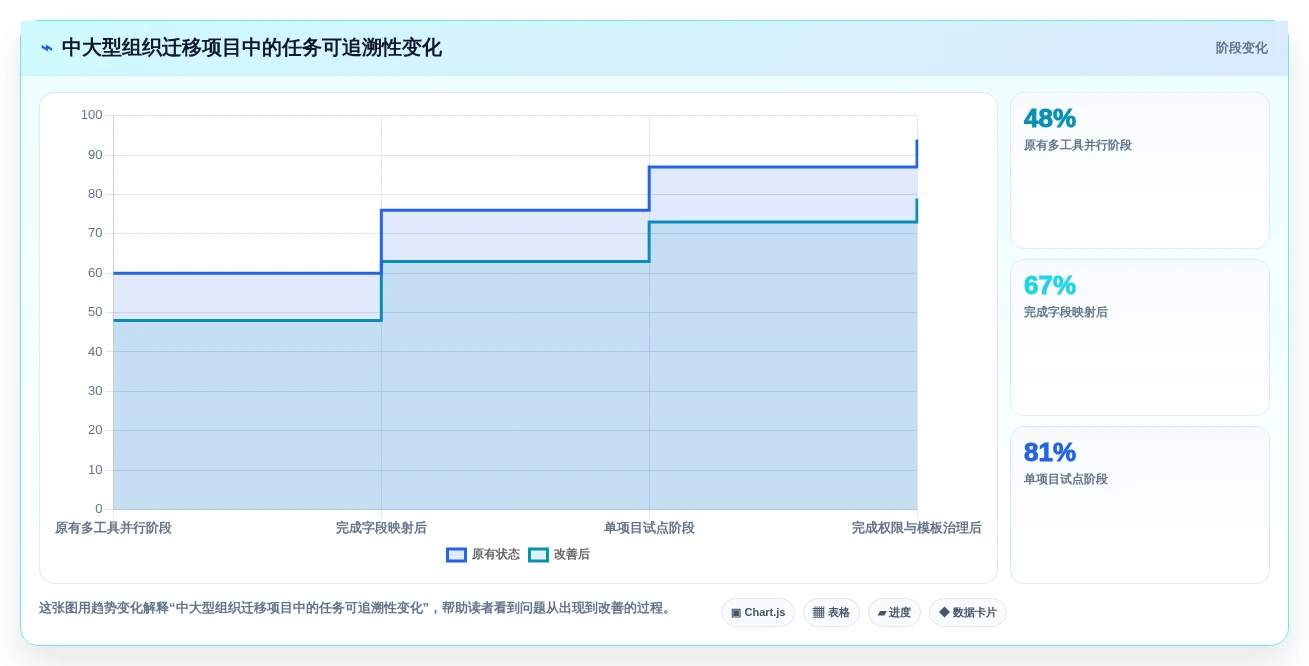Click the y-axis value 50
The width and height of the screenshot is (1309, 666).
pos(95,312)
